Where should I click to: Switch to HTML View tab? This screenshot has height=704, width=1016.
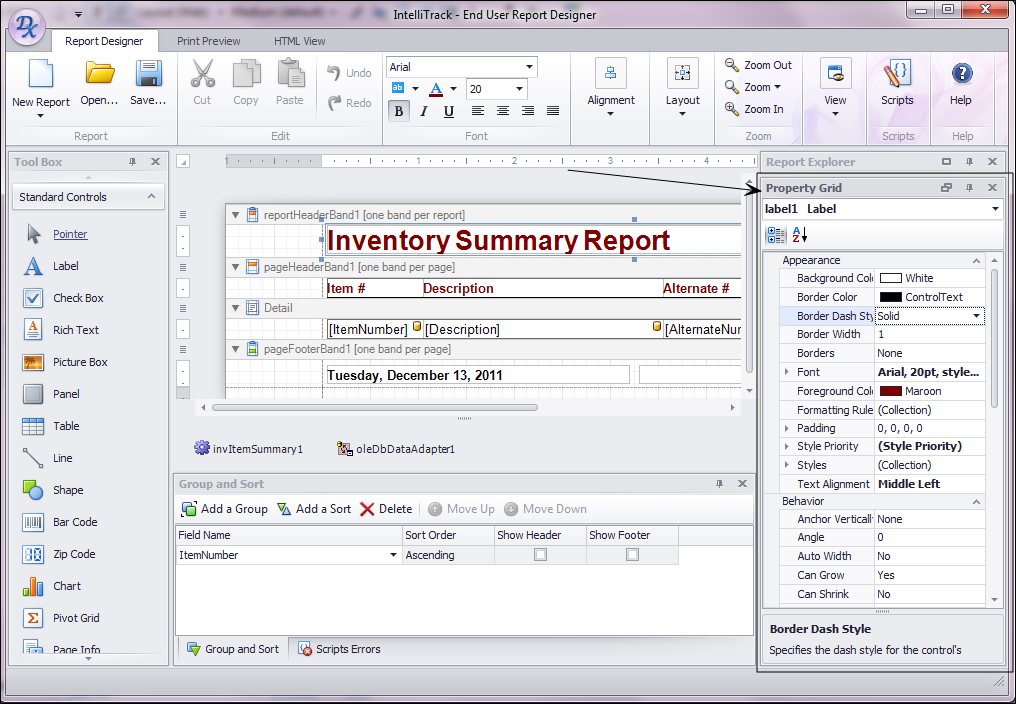pyautogui.click(x=299, y=41)
